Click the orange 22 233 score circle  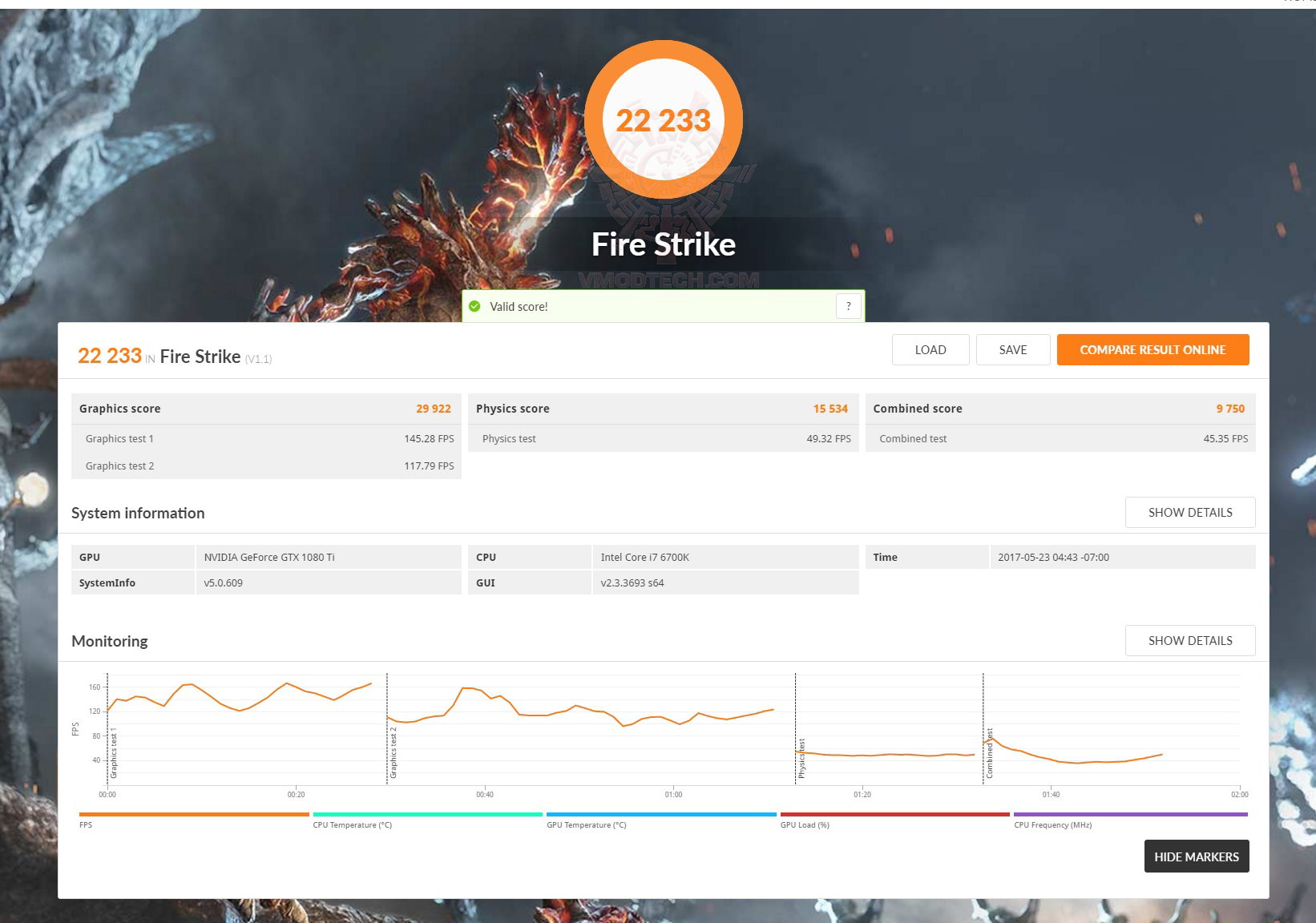pos(663,119)
